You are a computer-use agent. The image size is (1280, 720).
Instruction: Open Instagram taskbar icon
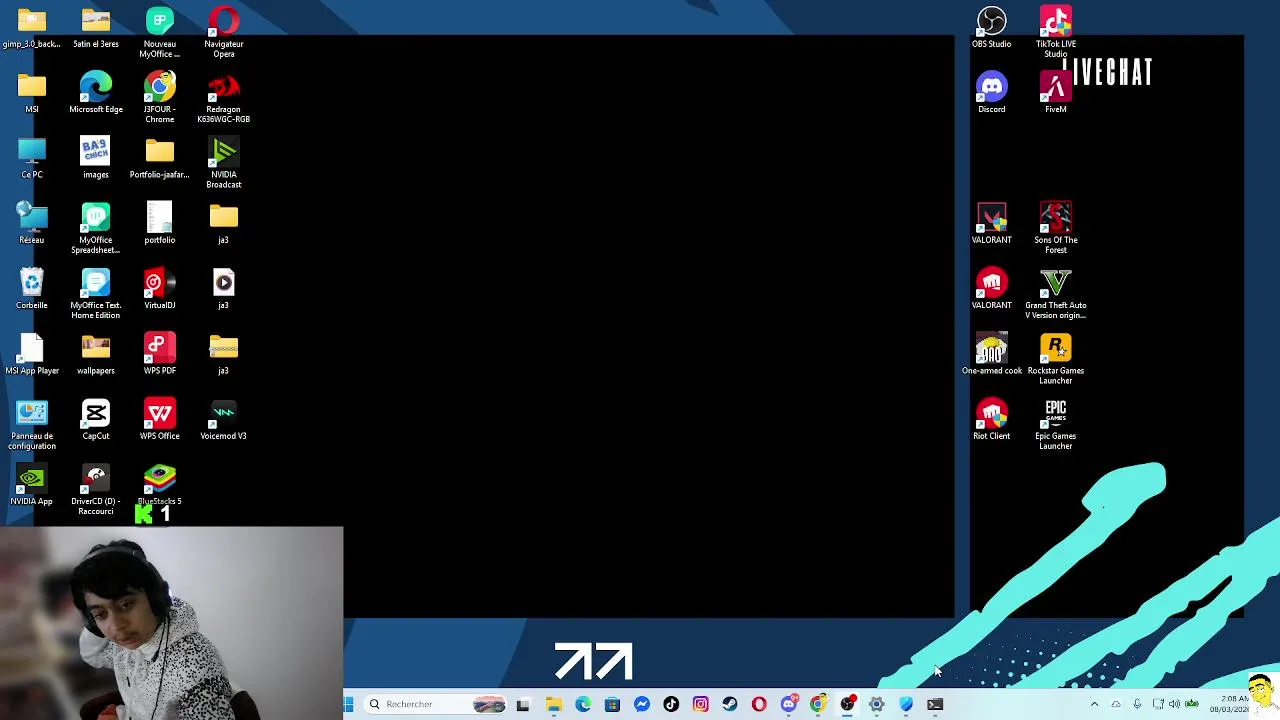[x=700, y=704]
